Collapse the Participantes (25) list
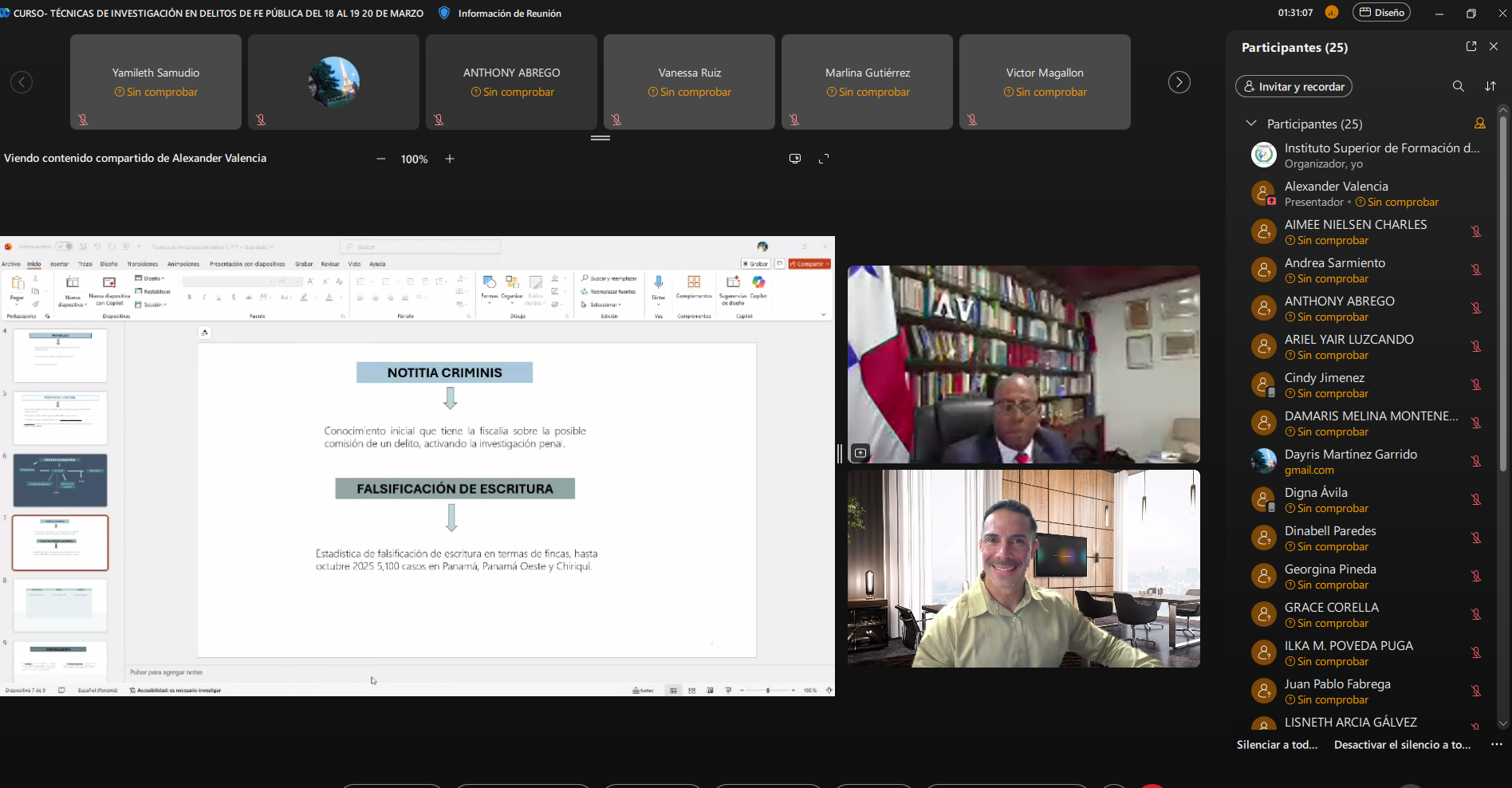The image size is (1512, 788). [x=1250, y=124]
